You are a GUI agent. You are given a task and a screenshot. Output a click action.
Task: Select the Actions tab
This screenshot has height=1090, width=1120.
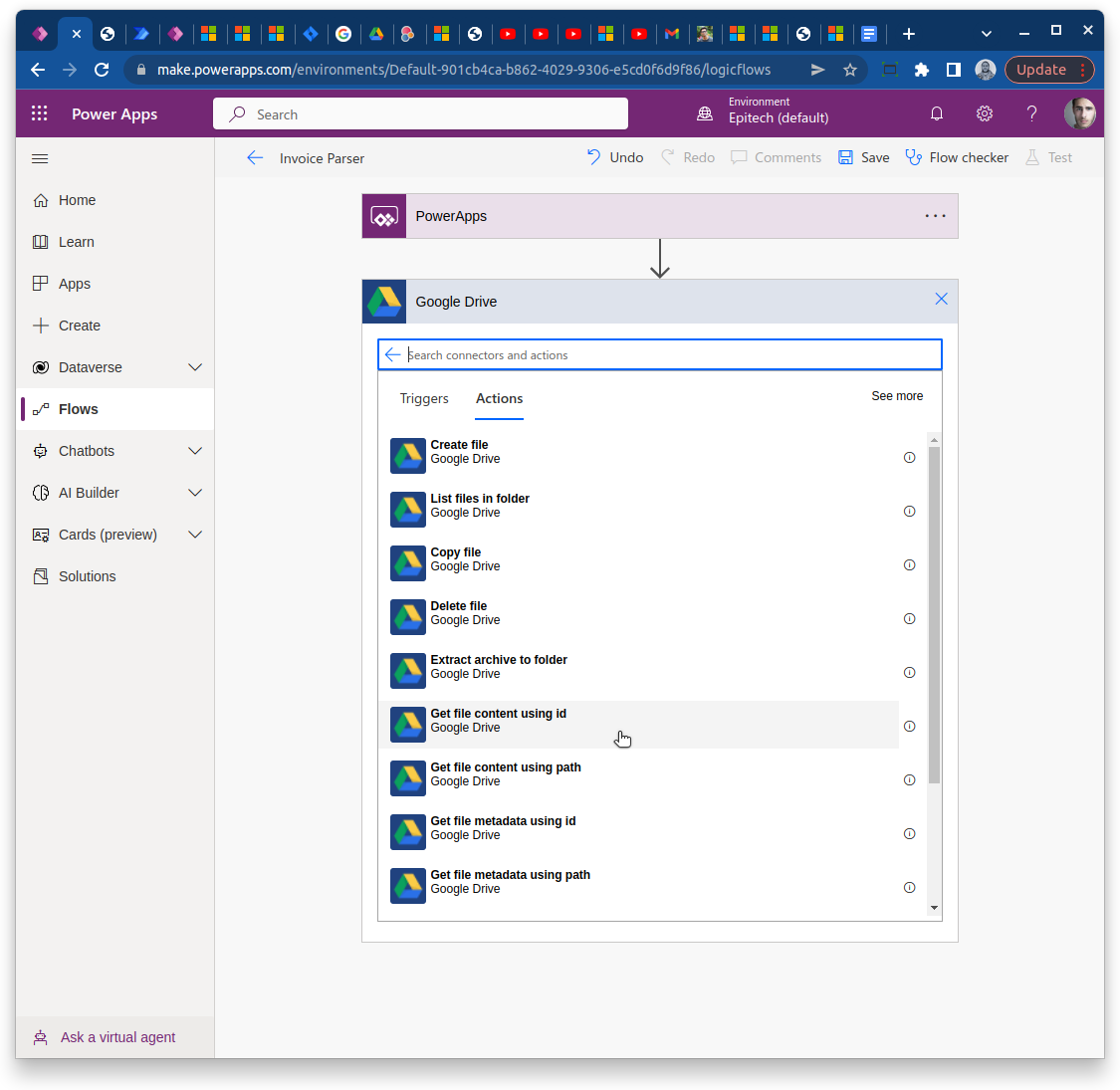500,398
